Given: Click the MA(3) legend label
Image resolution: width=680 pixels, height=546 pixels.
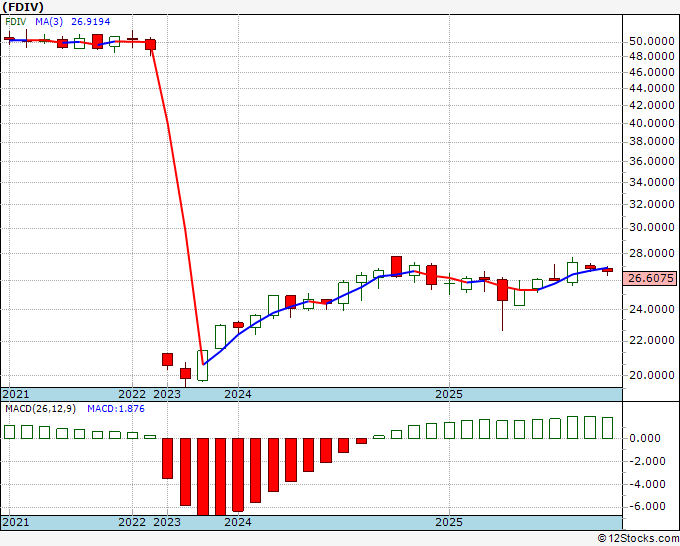Looking at the screenshot, I should 49,22.
